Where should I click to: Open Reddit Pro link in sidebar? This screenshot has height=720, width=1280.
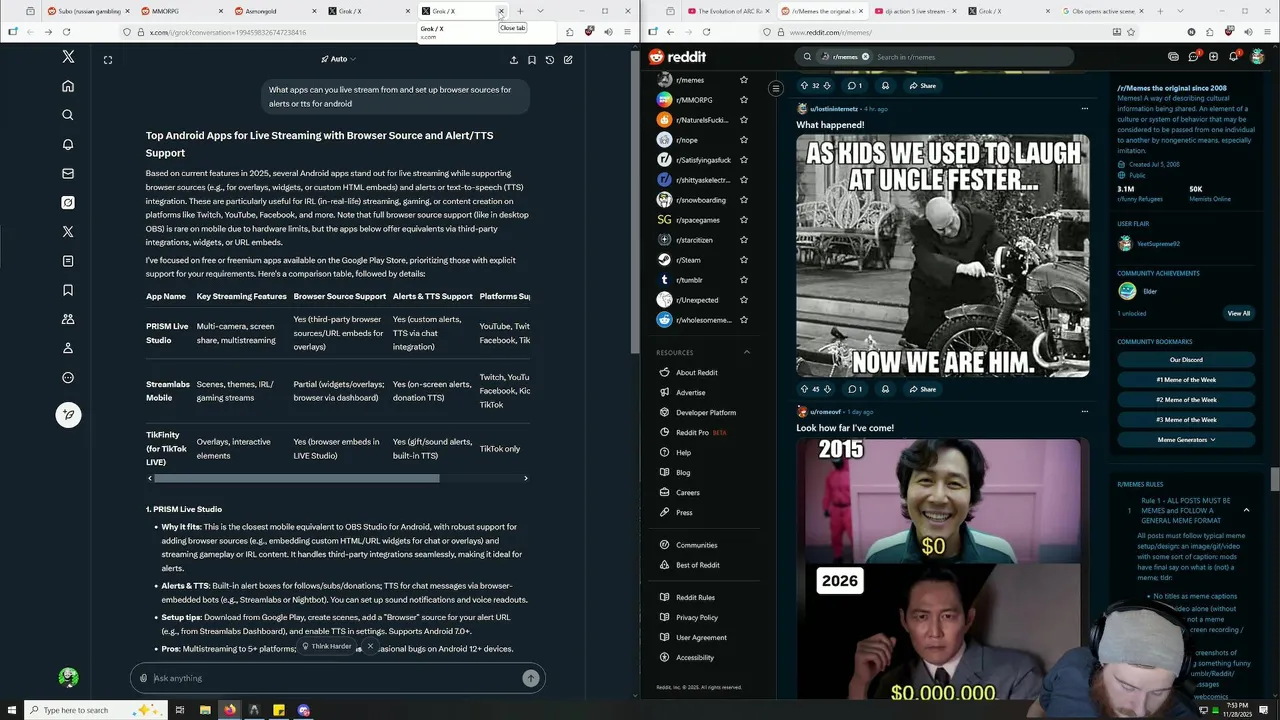[692, 433]
